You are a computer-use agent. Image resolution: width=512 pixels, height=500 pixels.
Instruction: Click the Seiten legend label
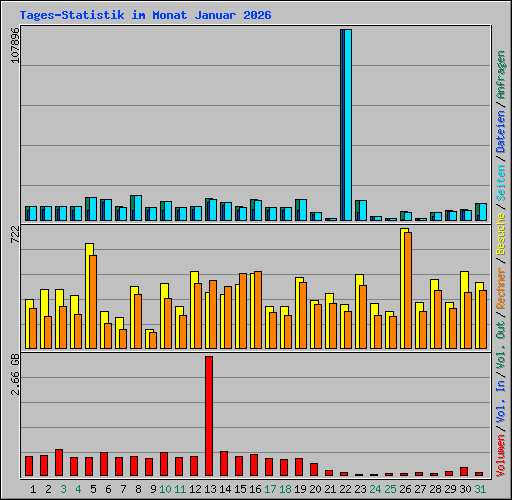click(x=501, y=183)
